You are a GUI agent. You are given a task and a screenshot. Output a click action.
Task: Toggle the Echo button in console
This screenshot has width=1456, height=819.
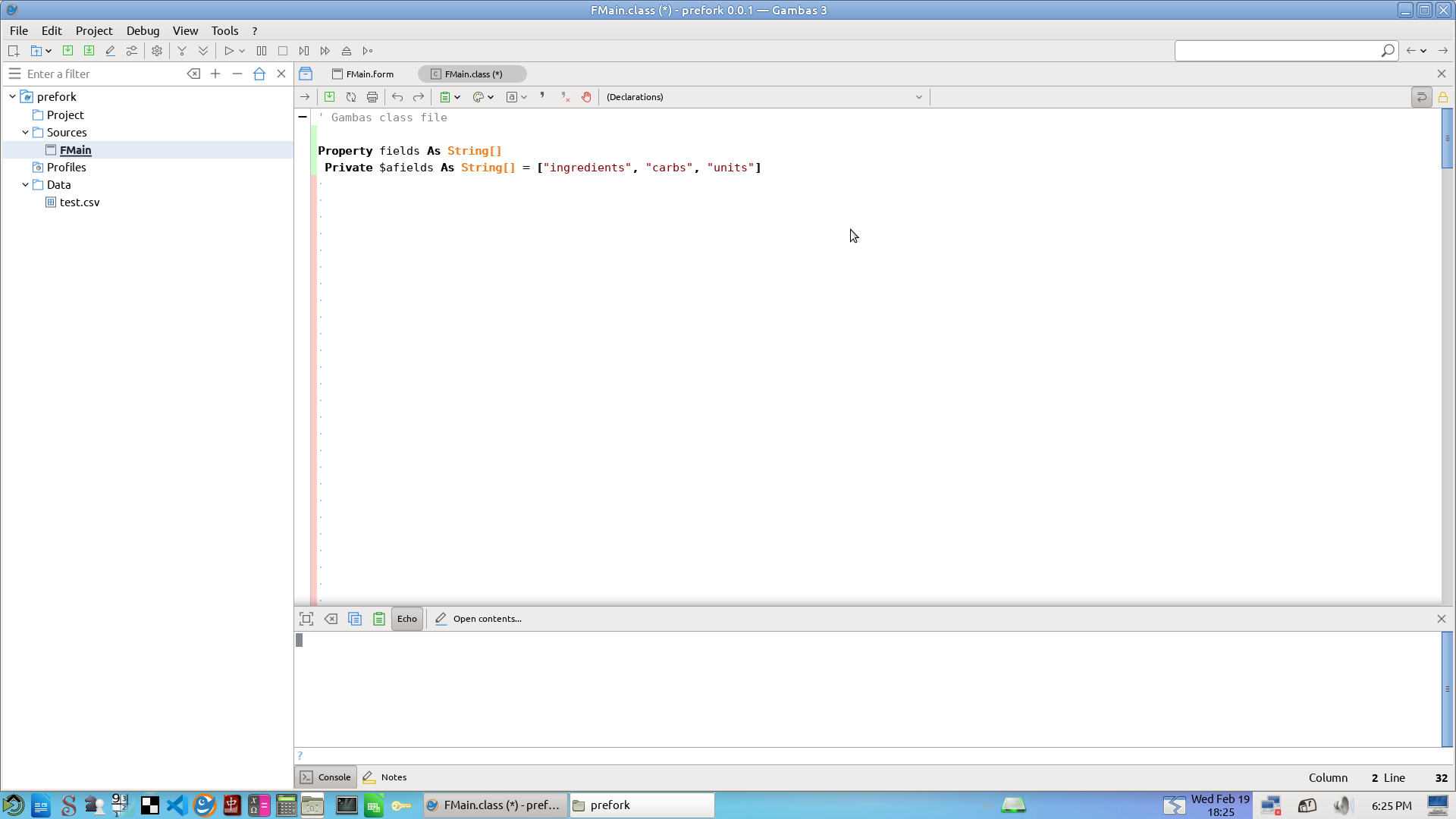click(x=407, y=619)
